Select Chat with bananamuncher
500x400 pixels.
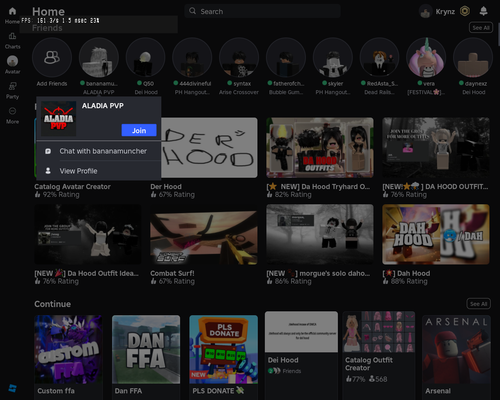coord(99,151)
